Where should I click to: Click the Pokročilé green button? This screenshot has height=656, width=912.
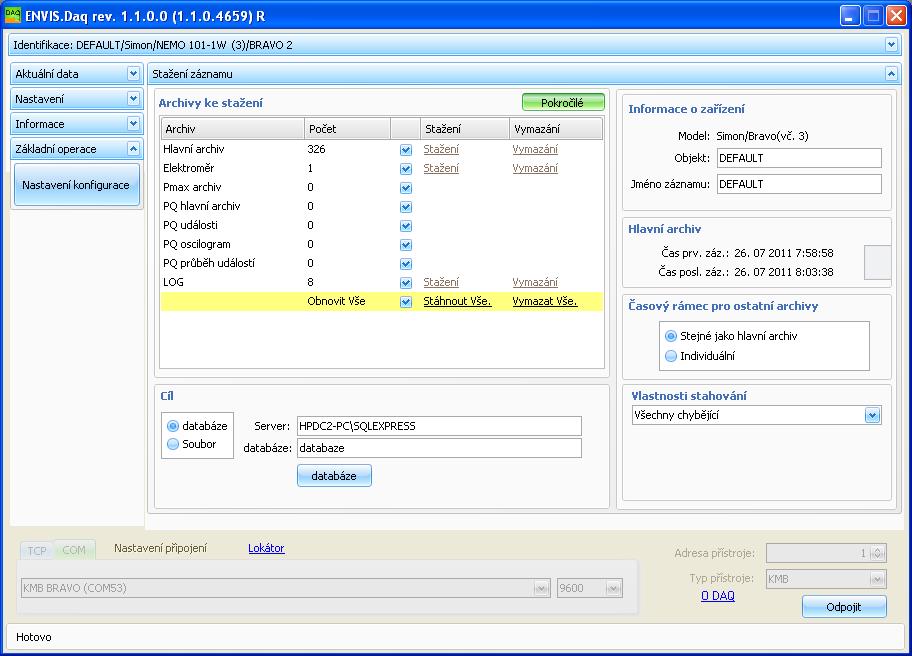[x=563, y=102]
